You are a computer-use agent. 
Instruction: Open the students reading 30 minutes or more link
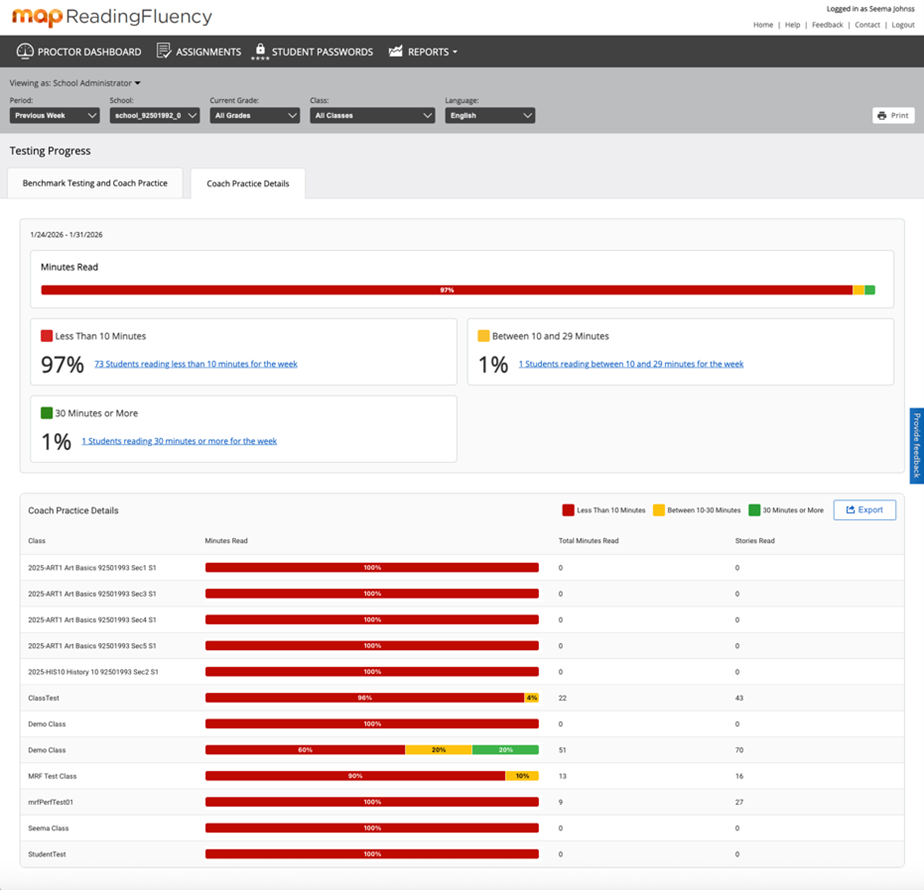pyautogui.click(x=179, y=441)
